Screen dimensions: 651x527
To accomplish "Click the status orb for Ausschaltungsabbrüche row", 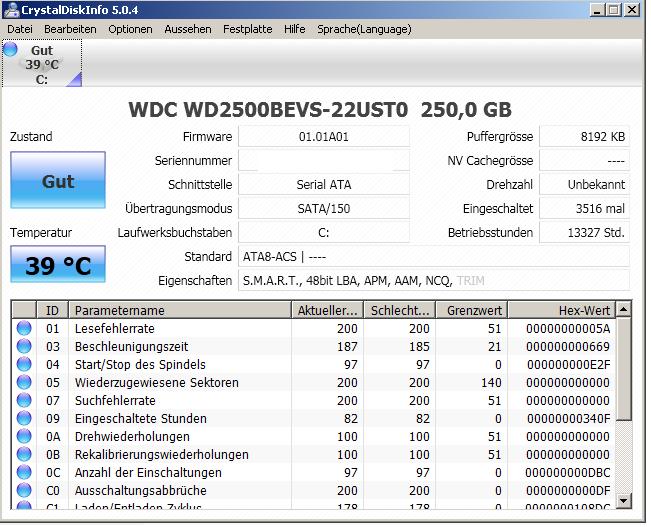I will [x=24, y=490].
